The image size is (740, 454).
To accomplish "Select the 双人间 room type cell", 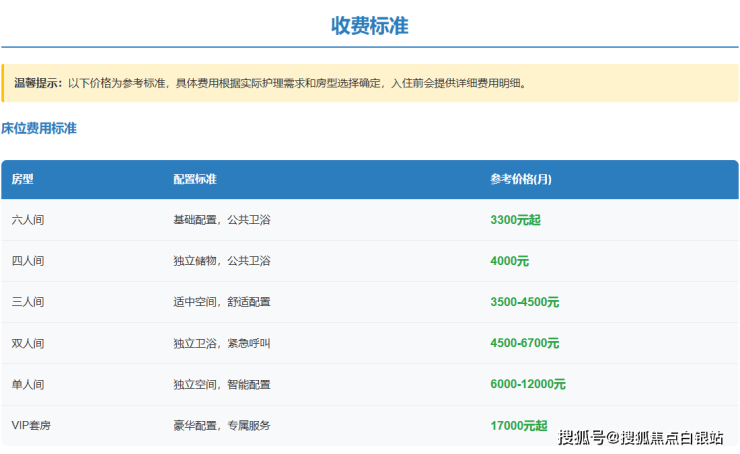I will pos(28,343).
